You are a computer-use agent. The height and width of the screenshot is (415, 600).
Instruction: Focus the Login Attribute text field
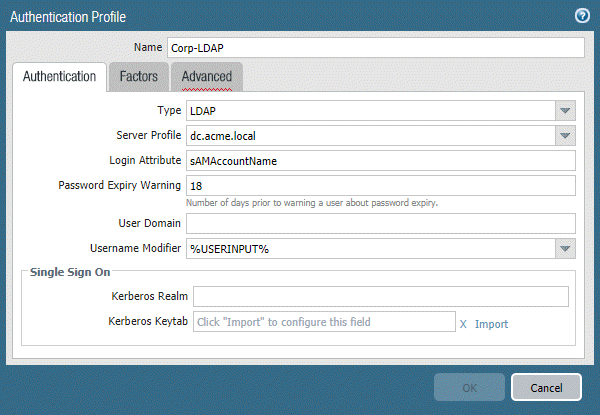click(380, 160)
